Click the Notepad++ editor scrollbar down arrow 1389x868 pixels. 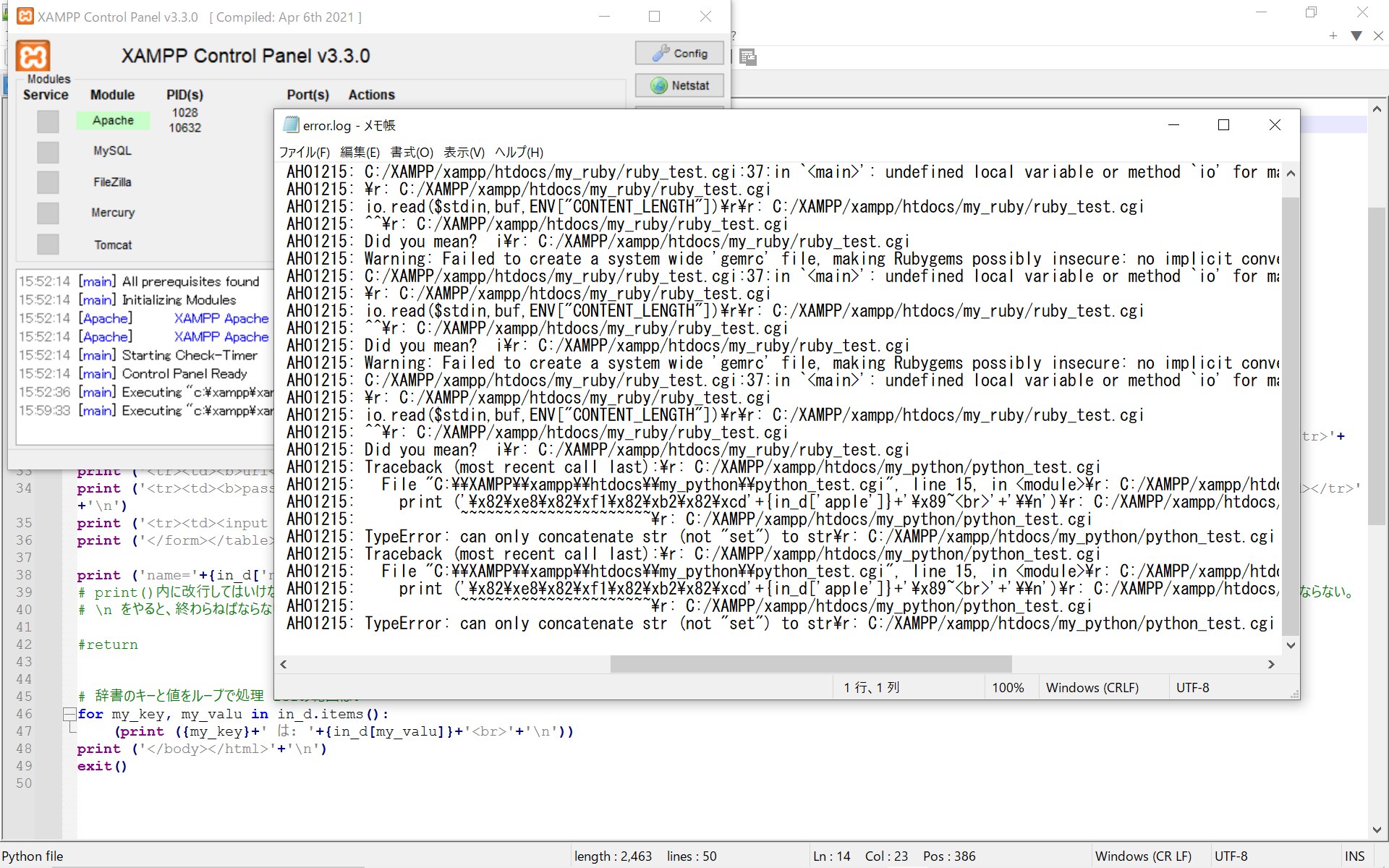1377,830
